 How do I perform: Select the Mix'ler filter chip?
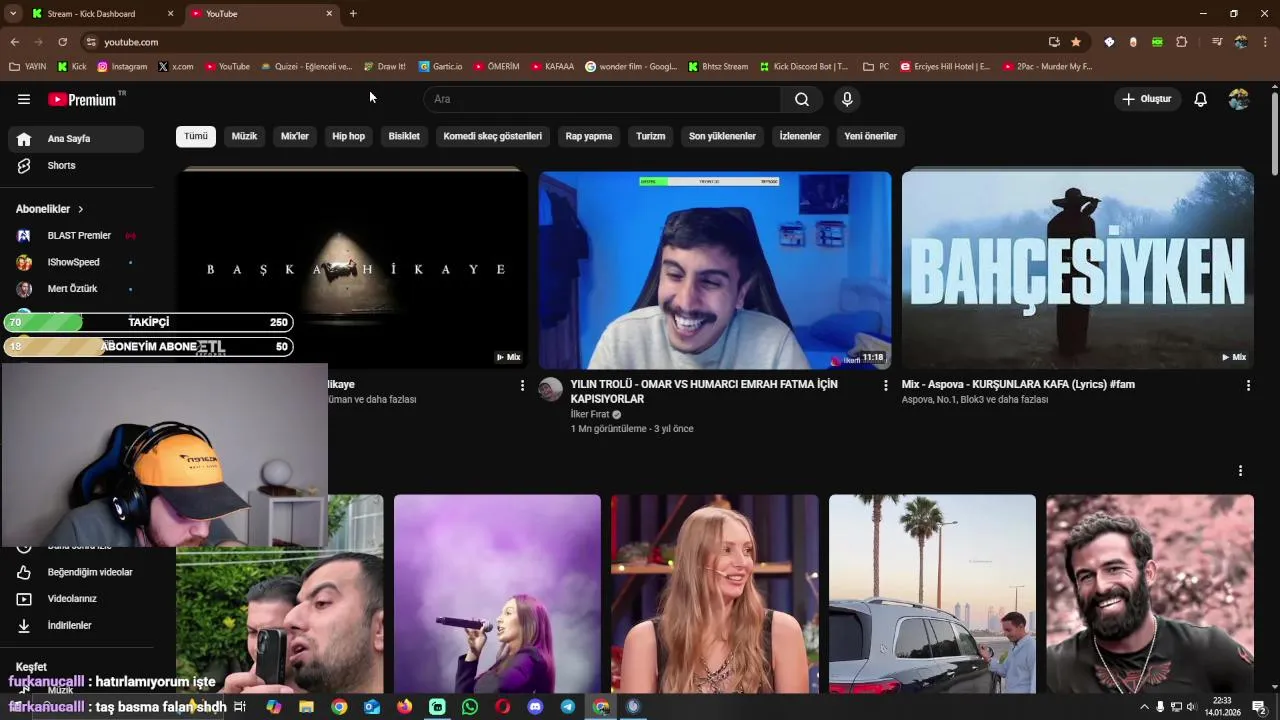coord(295,136)
